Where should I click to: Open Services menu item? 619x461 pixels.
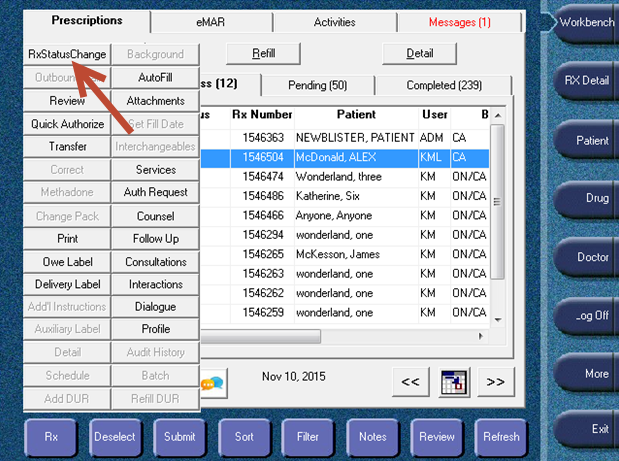tap(156, 170)
